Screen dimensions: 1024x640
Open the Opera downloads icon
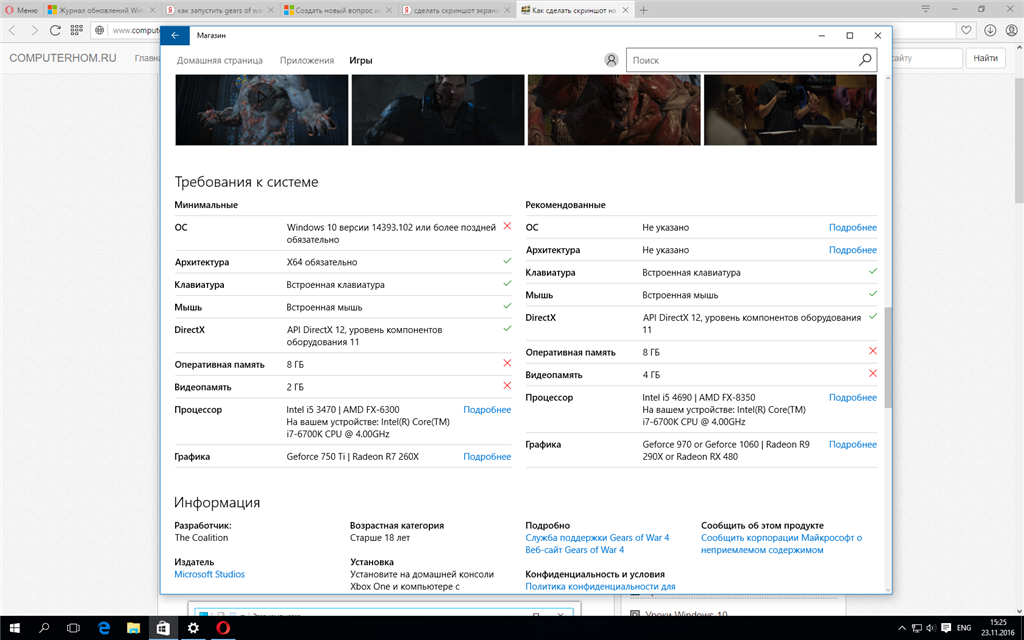990,30
